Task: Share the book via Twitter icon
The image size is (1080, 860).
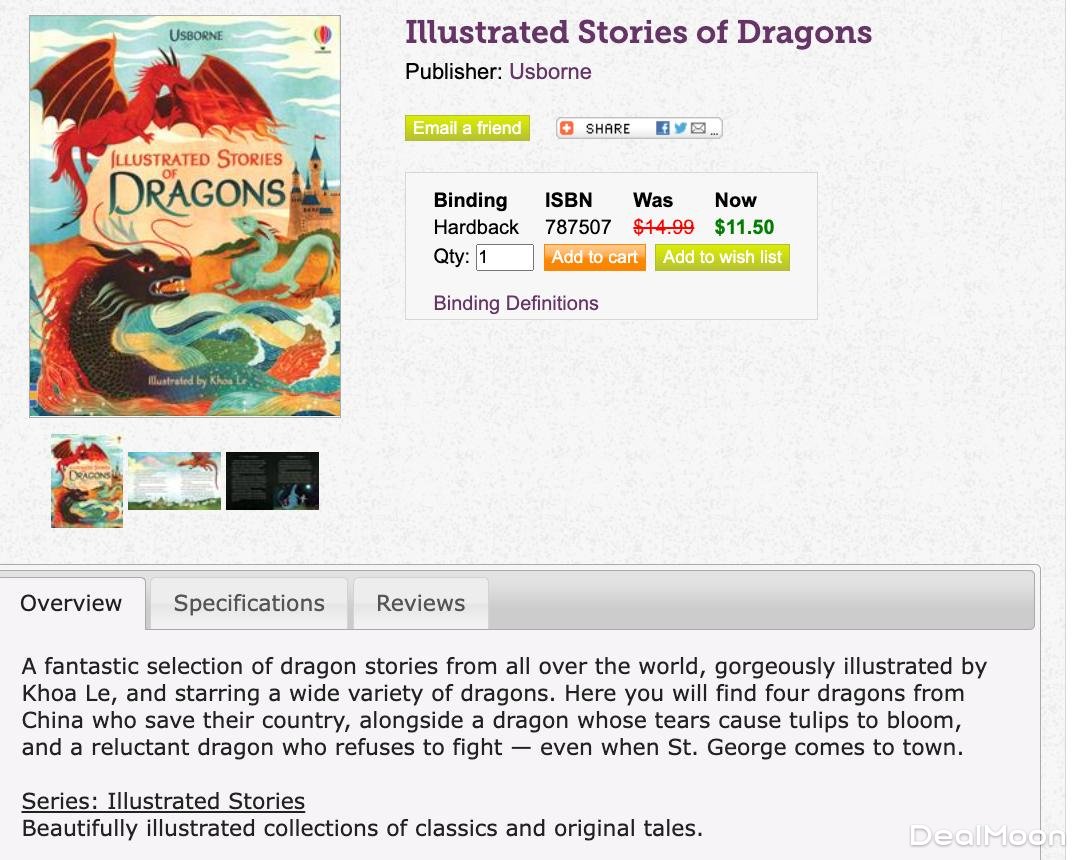Action: (x=681, y=128)
